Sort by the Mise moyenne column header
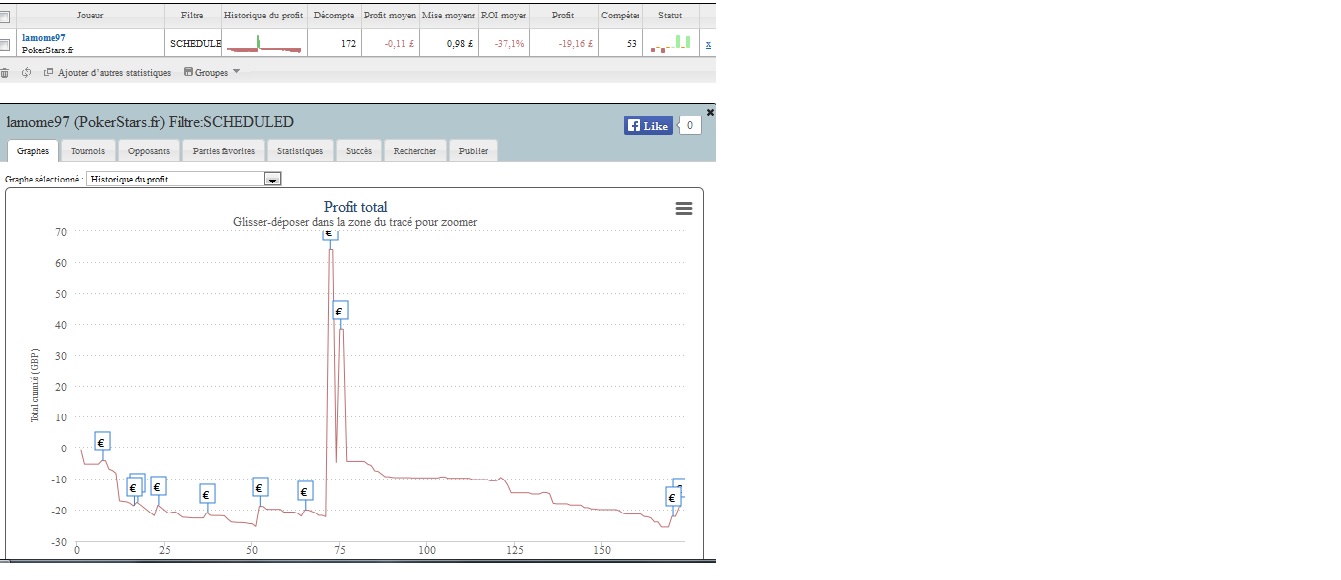 click(x=449, y=16)
